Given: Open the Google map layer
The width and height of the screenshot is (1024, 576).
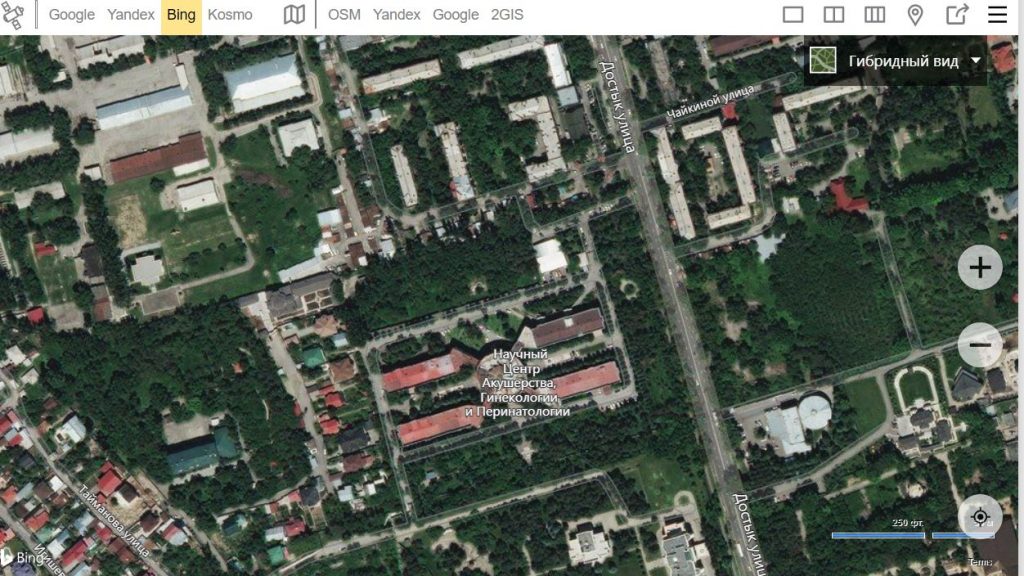Looking at the screenshot, I should (456, 14).
